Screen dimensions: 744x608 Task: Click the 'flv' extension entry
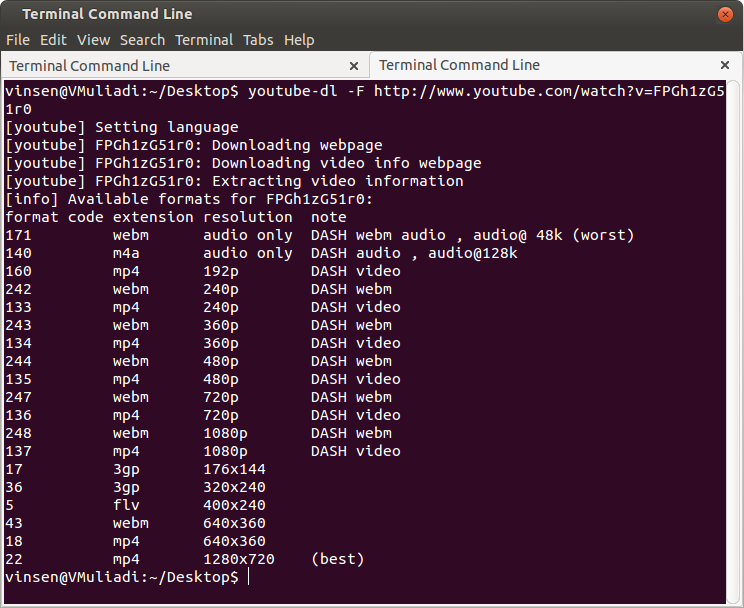click(x=126, y=506)
